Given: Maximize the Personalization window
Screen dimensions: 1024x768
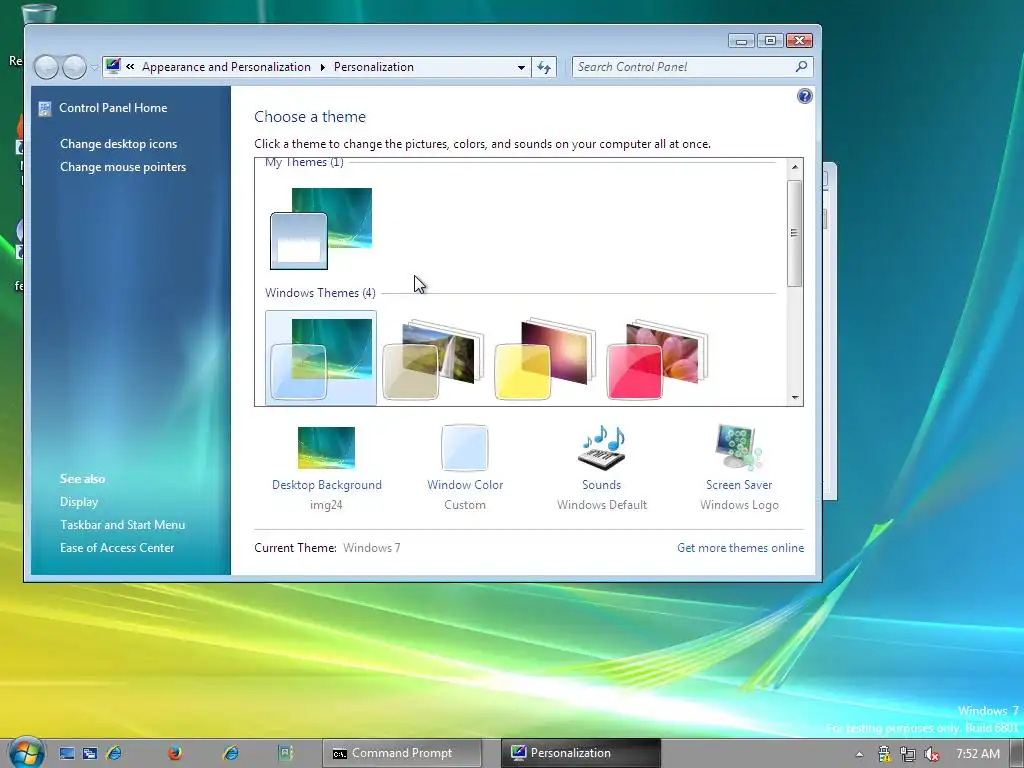Looking at the screenshot, I should click(770, 40).
